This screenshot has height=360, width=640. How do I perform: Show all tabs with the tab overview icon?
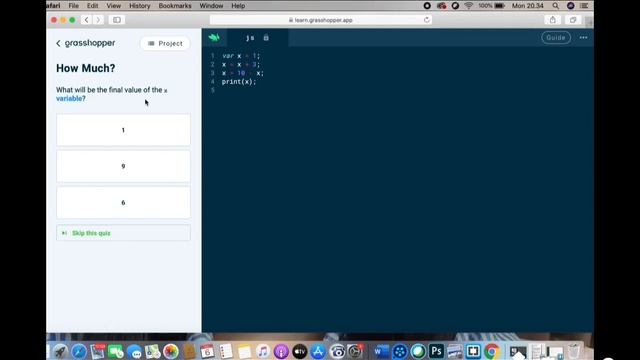click(x=573, y=20)
